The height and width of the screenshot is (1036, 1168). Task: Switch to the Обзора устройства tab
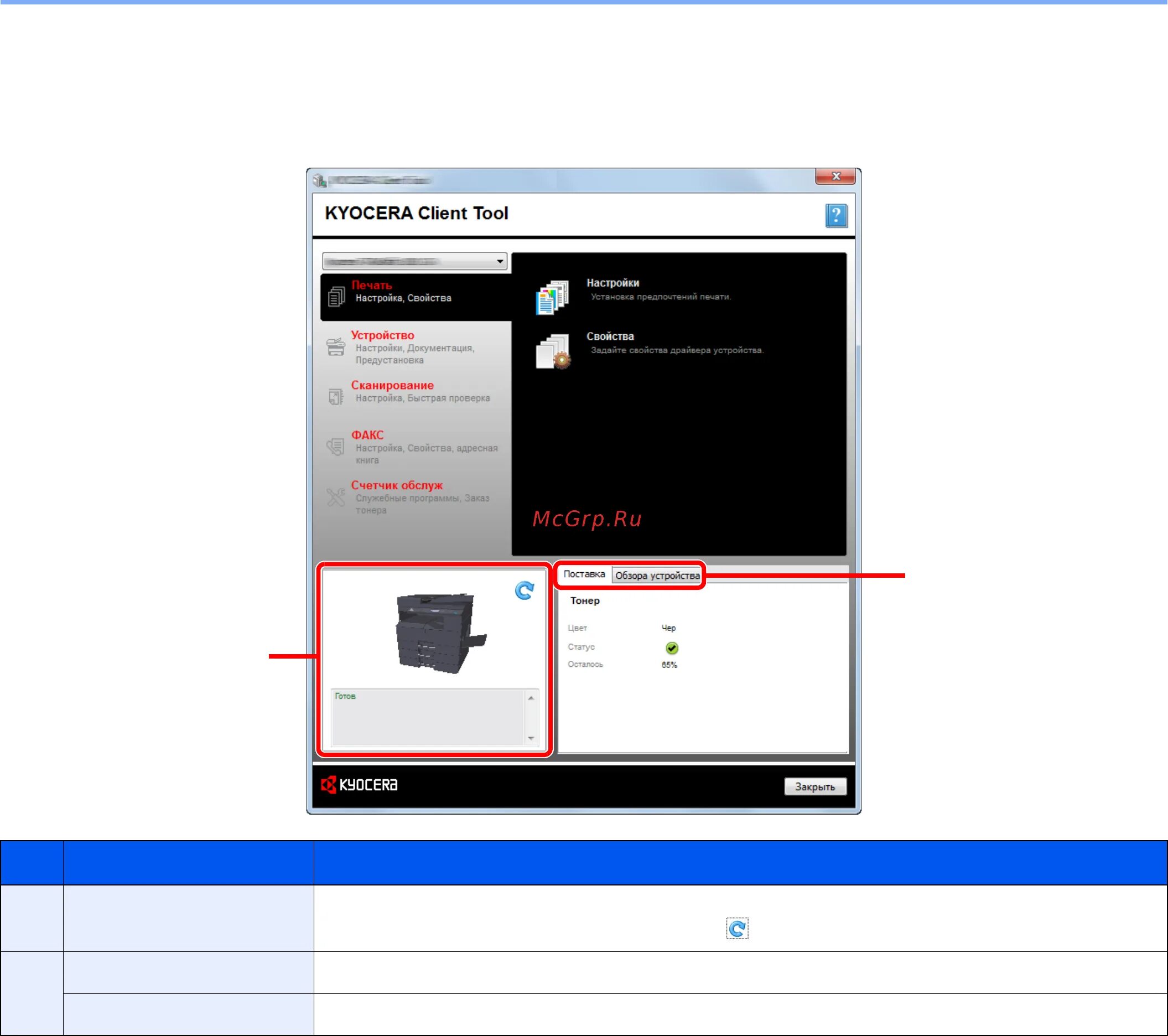pos(657,576)
